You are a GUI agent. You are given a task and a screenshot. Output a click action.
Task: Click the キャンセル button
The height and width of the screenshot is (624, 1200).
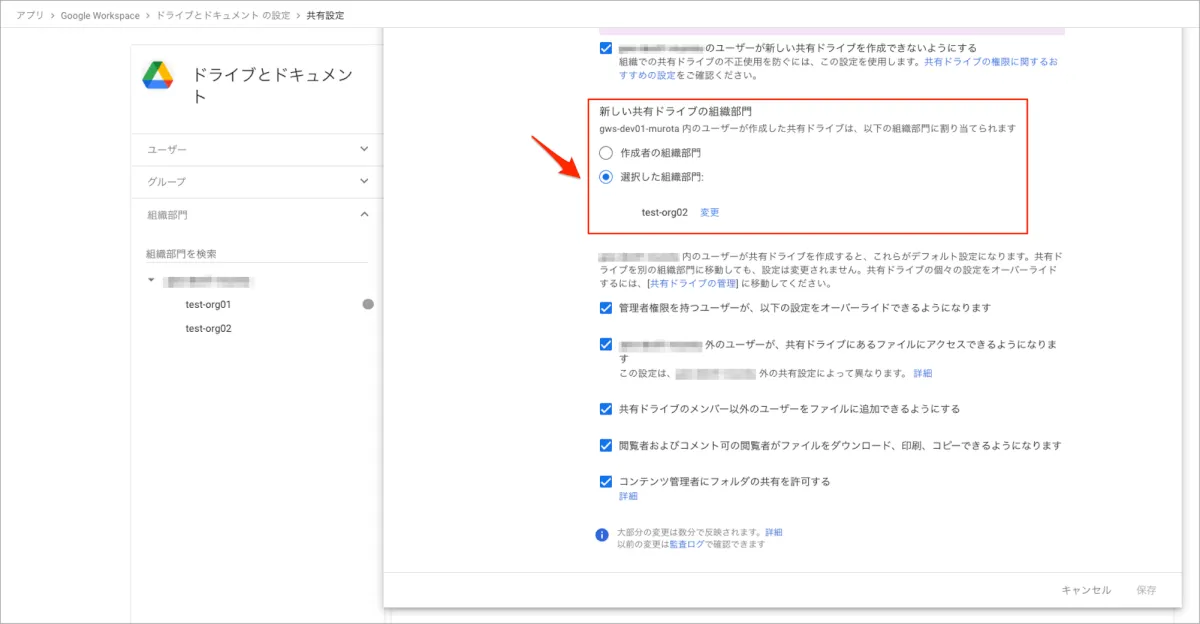coord(1086,590)
